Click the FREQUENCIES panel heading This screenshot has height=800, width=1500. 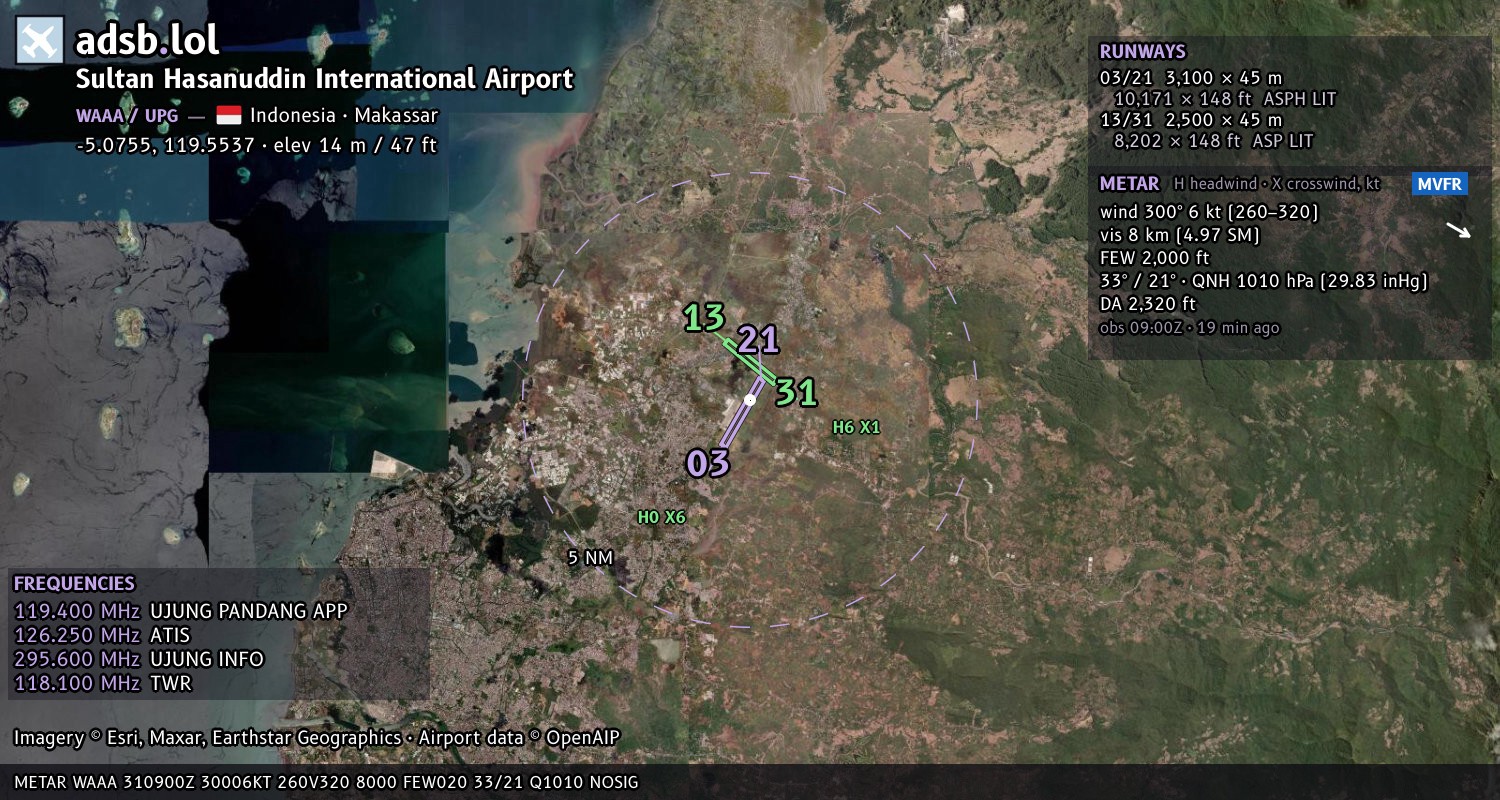pyautogui.click(x=74, y=584)
